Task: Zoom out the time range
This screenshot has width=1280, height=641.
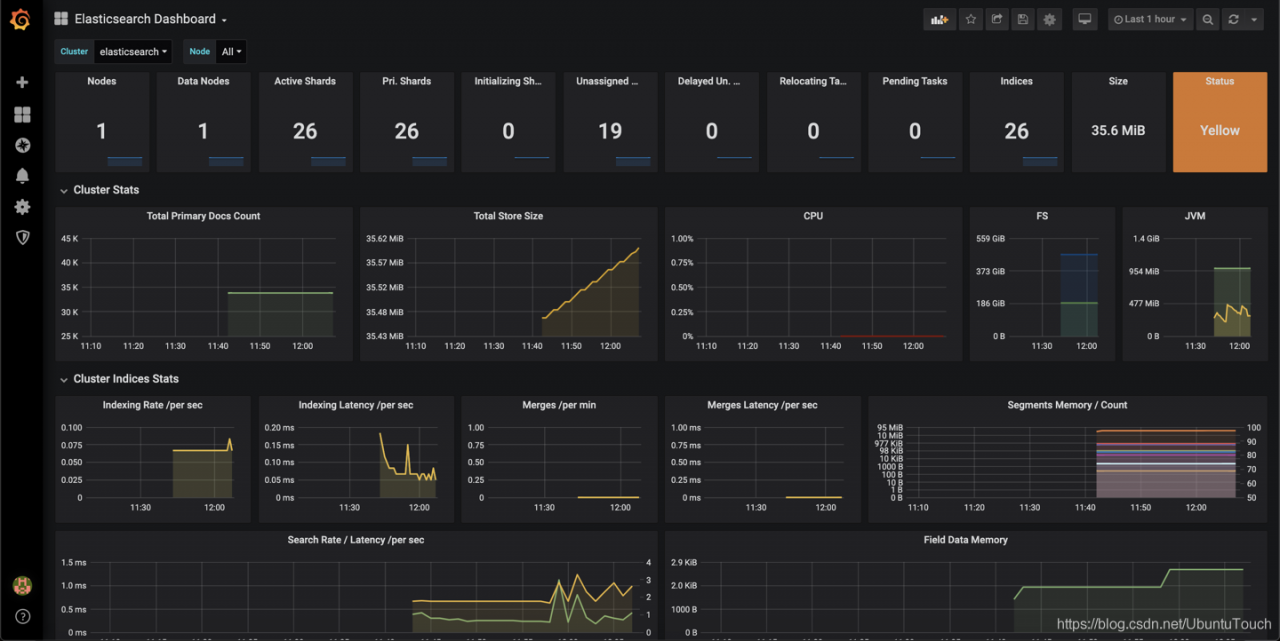Action: (x=1208, y=19)
